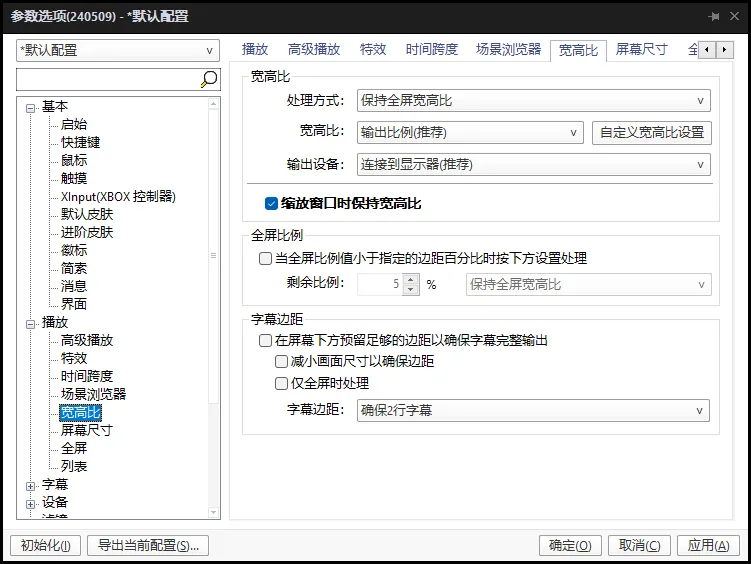Click the settings search input field
751x564 pixels.
(x=108, y=79)
